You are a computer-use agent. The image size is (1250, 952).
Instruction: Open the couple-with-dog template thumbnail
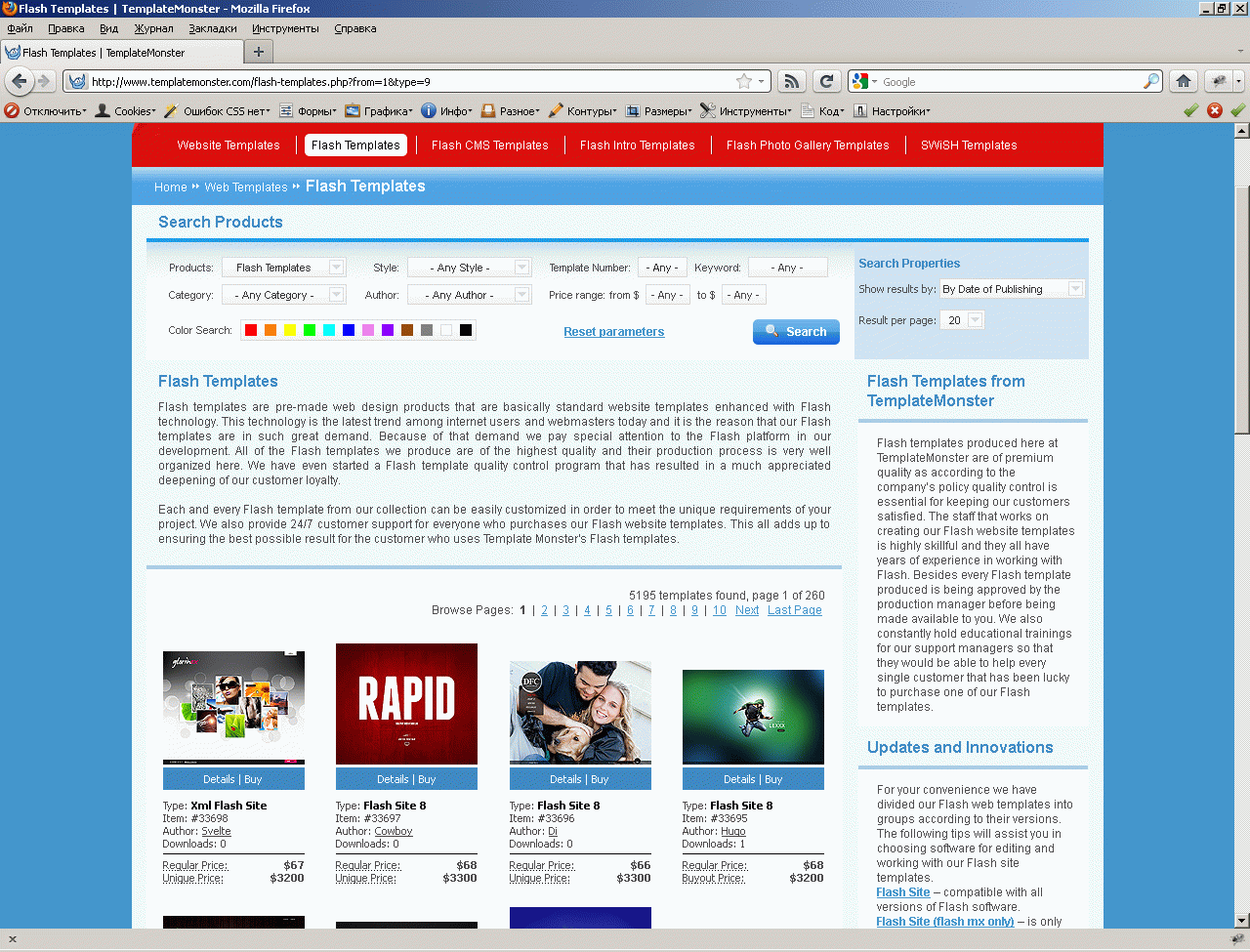(x=580, y=713)
